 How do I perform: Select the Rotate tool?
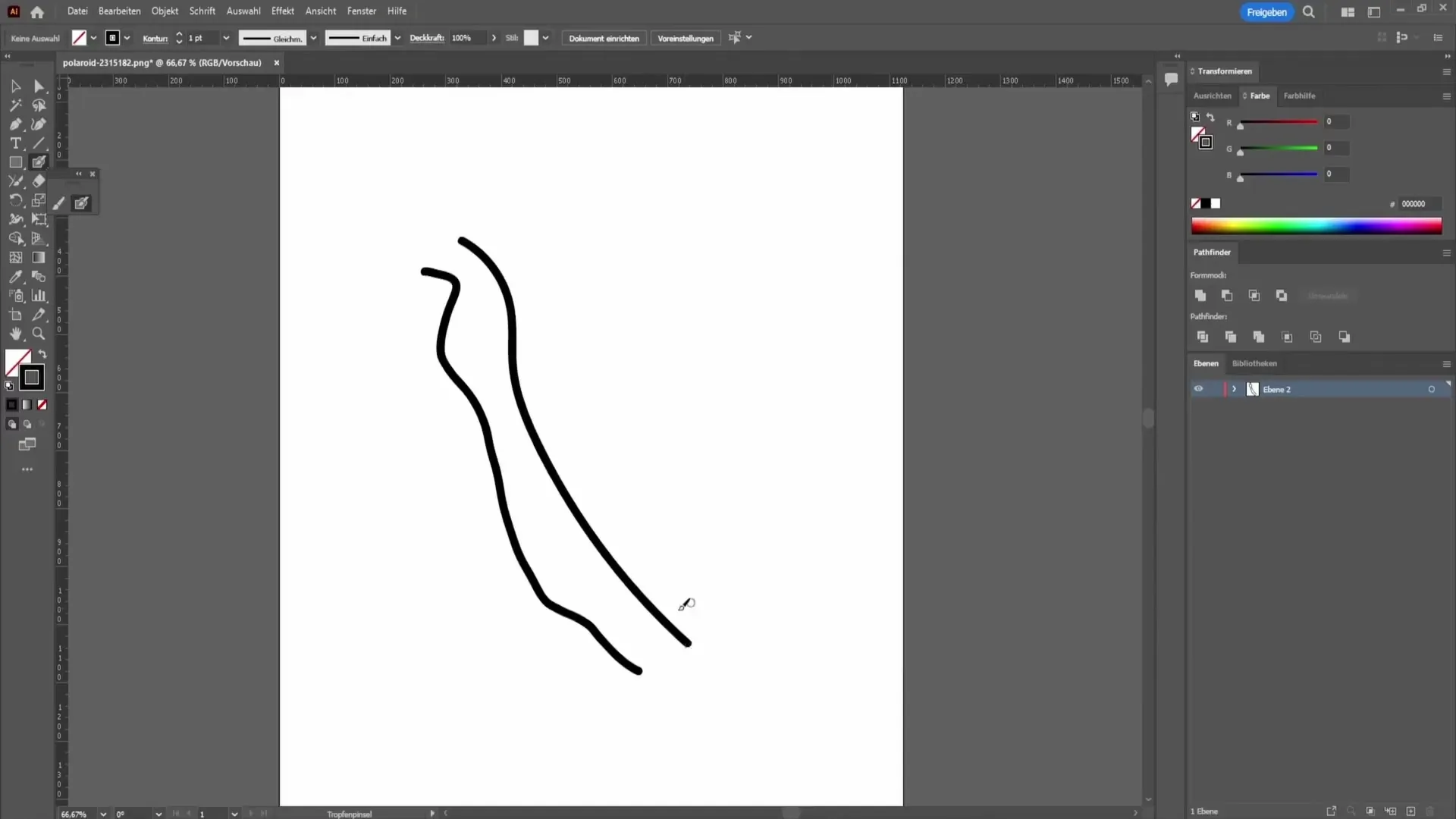click(15, 200)
